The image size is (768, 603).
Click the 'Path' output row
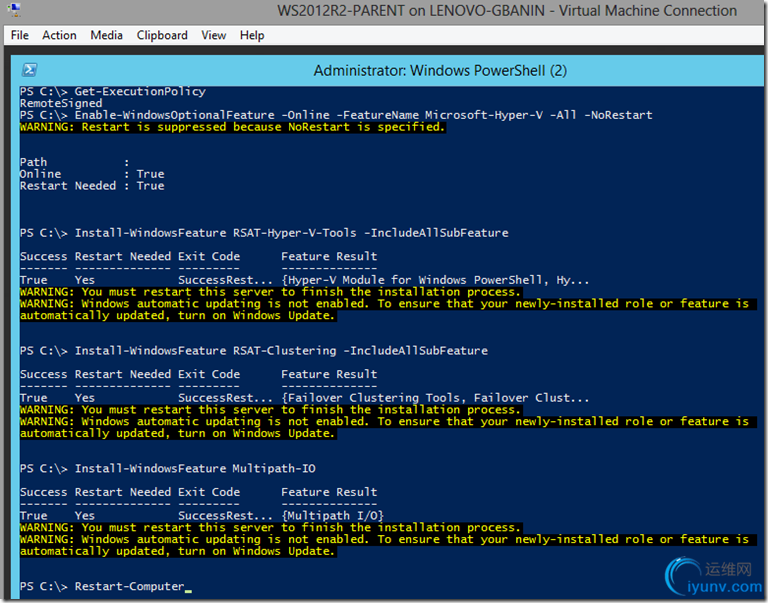pyautogui.click(x=74, y=162)
